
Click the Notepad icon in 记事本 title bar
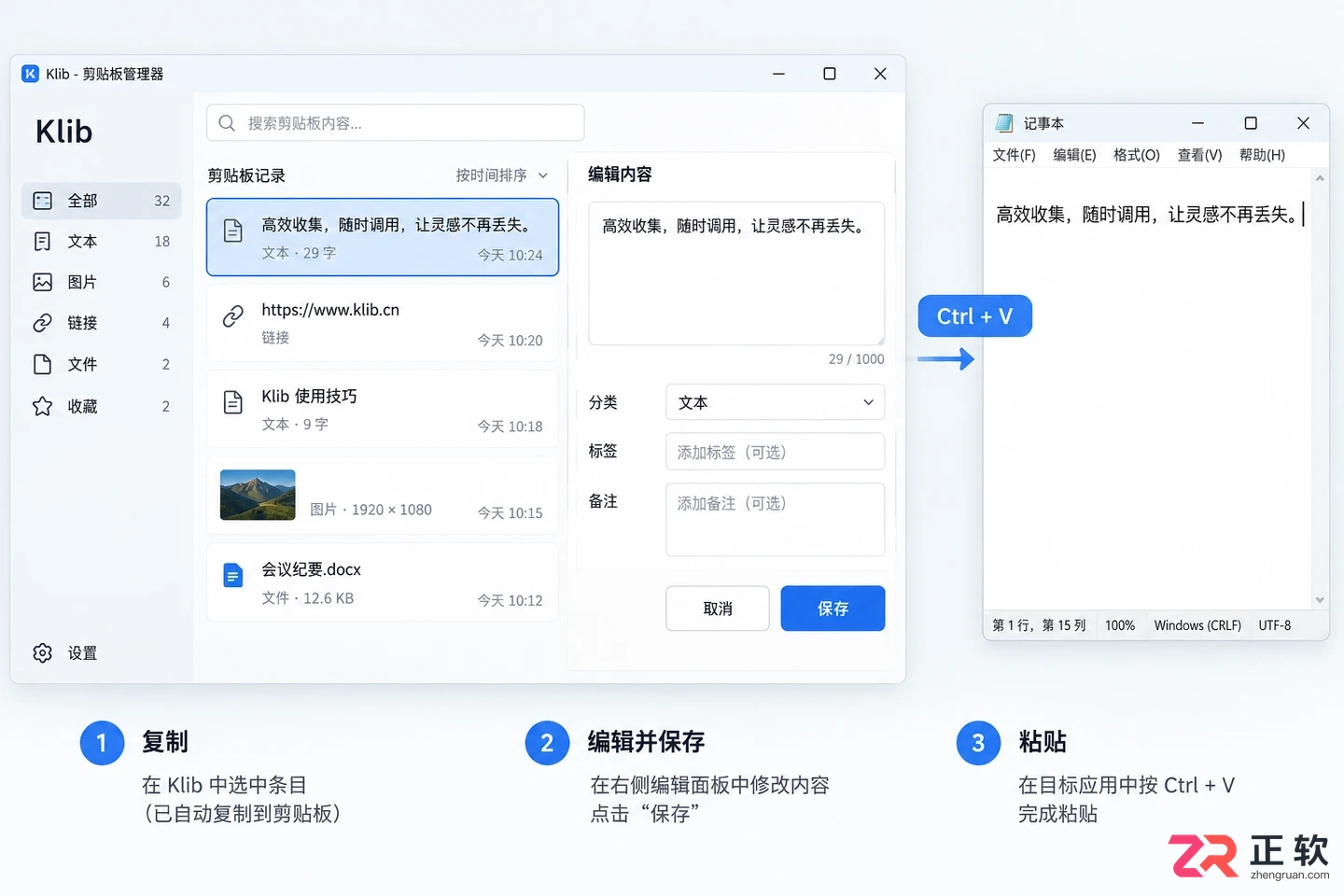pos(1004,123)
